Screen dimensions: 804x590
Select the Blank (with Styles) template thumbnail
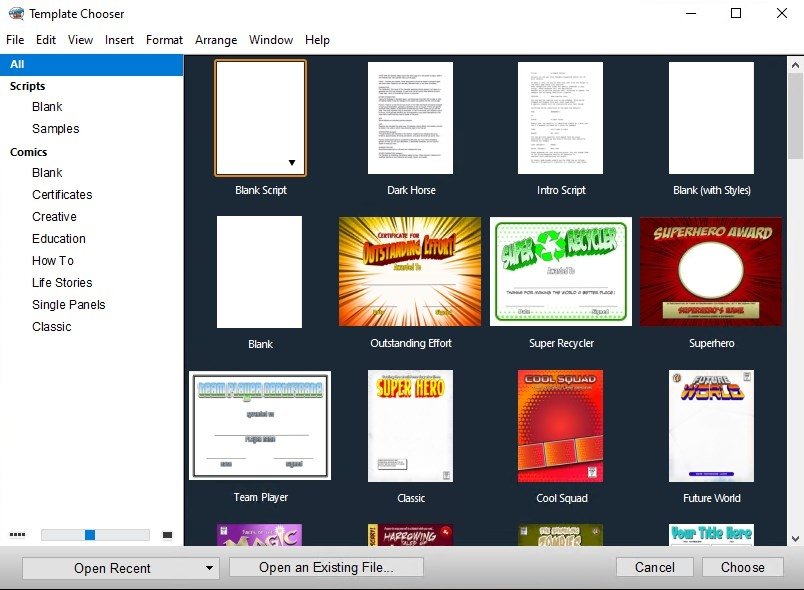tap(711, 118)
